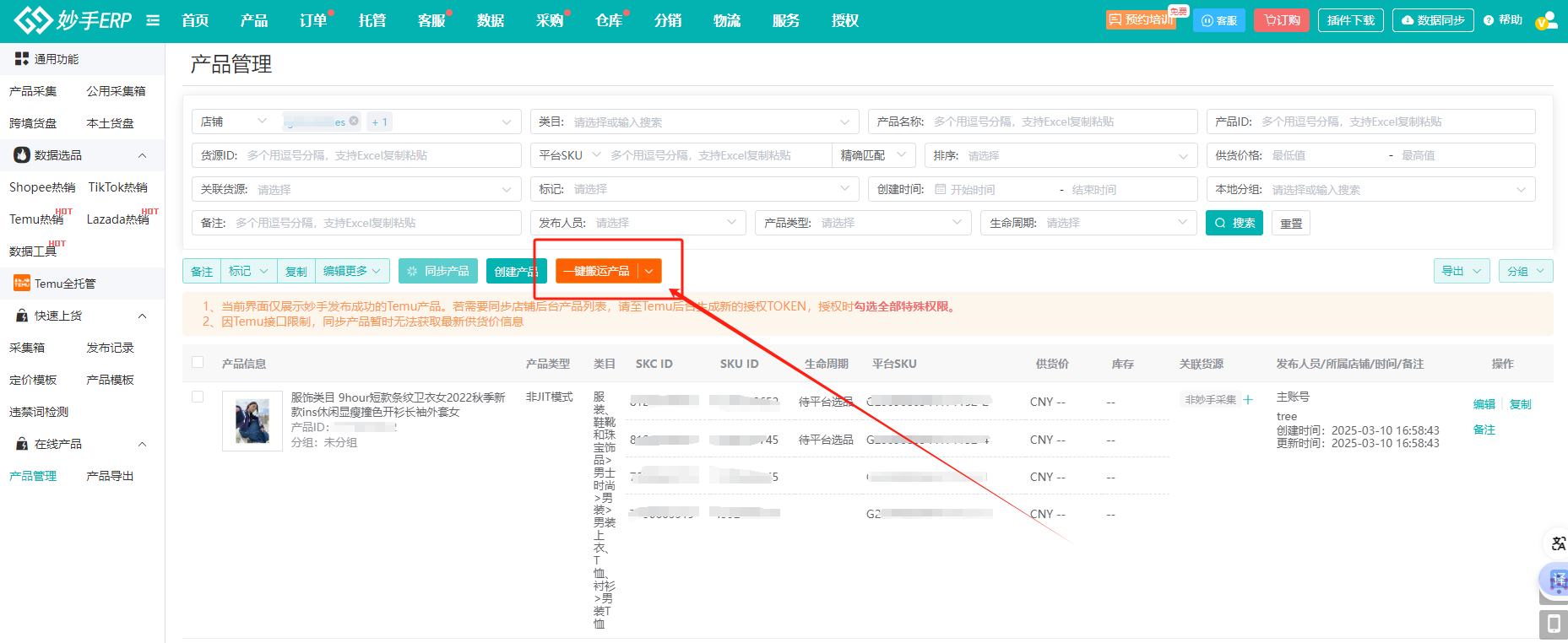The height and width of the screenshot is (643, 1568).
Task: Open the product thumbnail image
Action: 252,421
